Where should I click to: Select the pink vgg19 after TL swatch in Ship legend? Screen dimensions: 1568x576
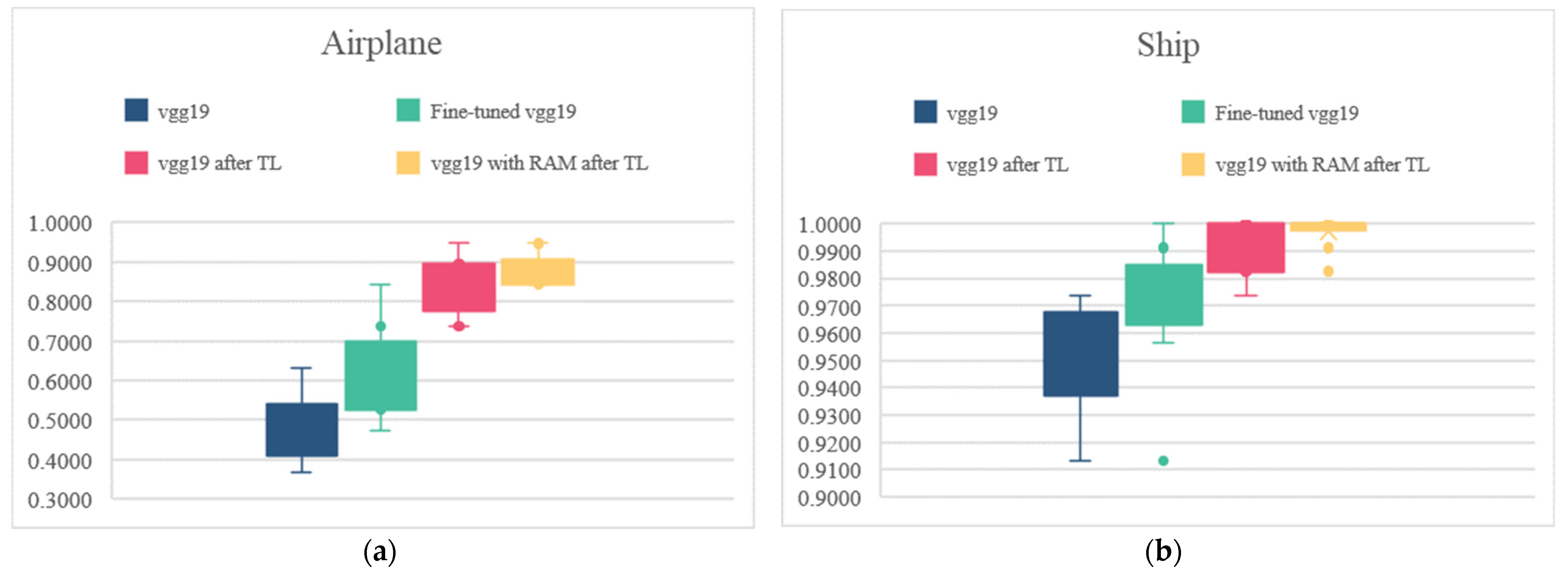tap(925, 164)
